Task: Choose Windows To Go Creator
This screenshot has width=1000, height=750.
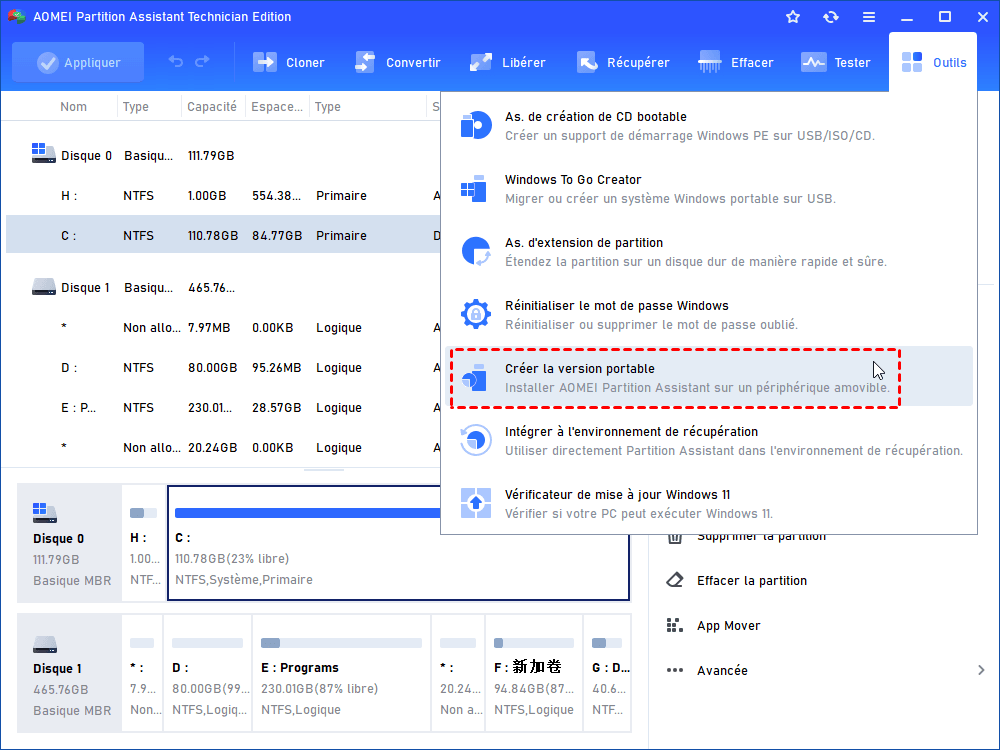Action: pyautogui.click(x=708, y=189)
